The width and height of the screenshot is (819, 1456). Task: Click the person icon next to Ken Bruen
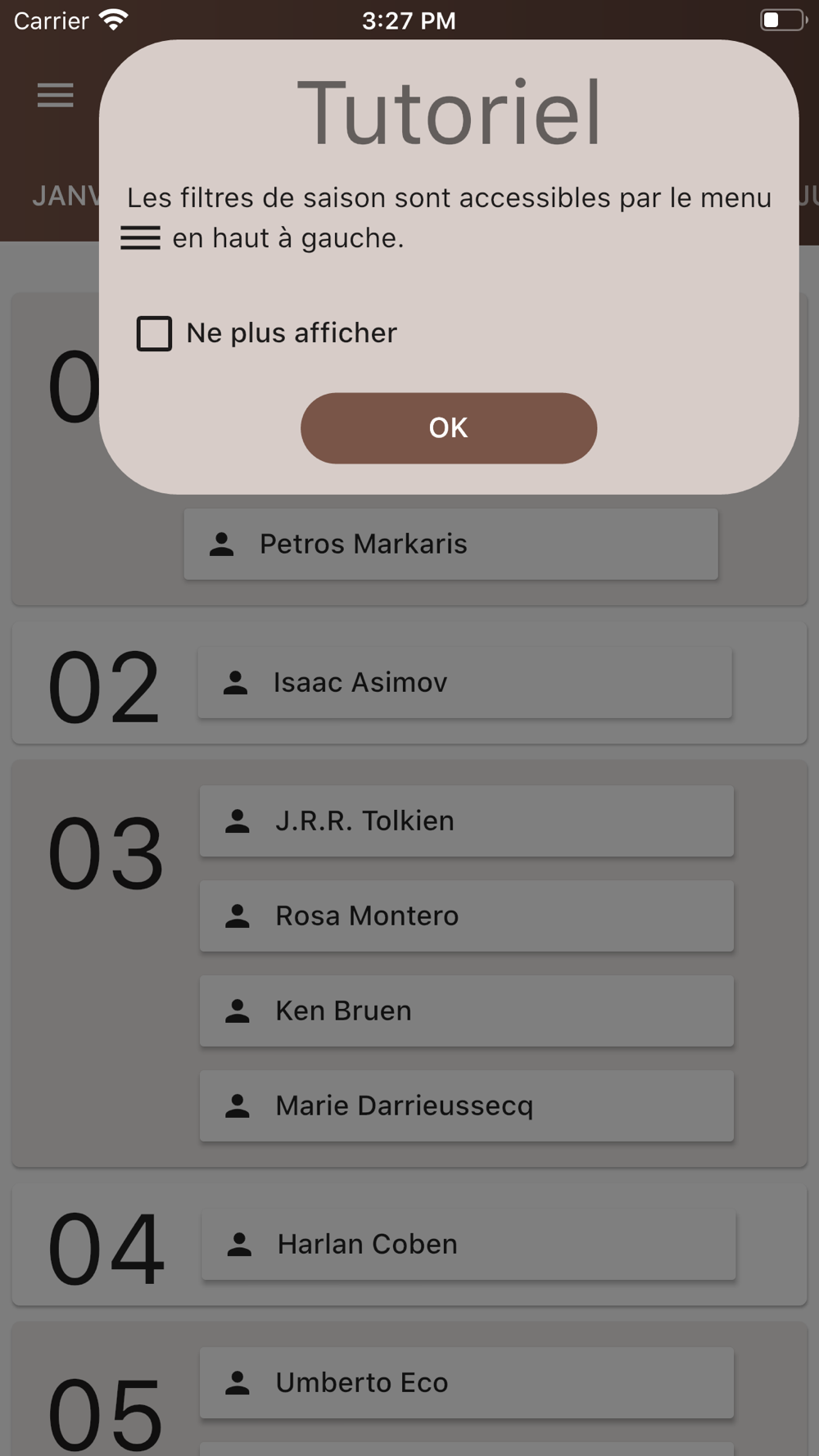238,1011
